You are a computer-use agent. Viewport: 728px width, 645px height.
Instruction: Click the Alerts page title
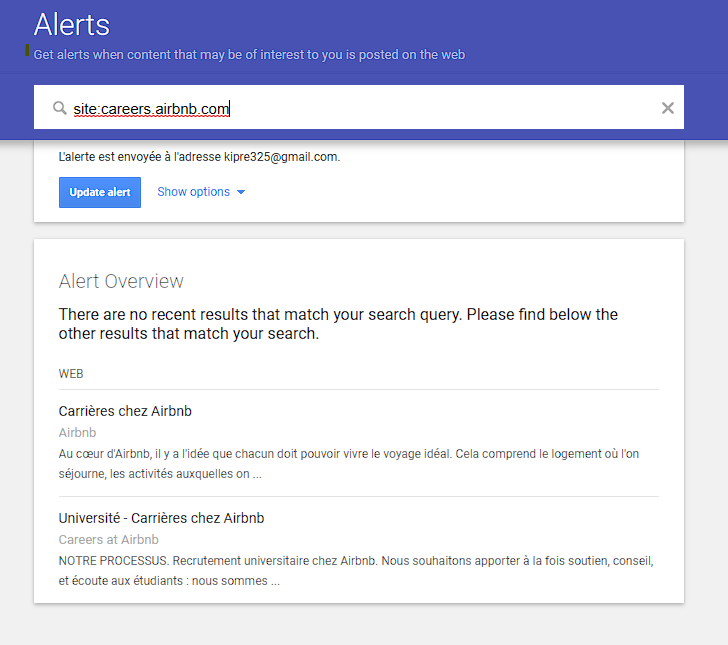[x=72, y=25]
